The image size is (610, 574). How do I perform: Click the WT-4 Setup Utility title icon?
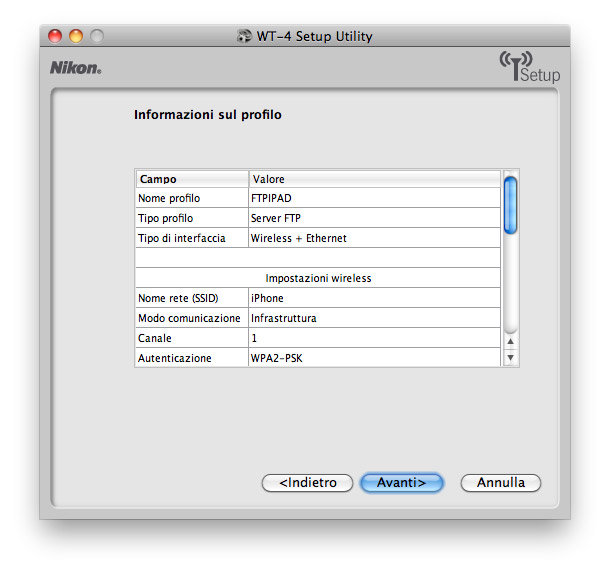[244, 36]
